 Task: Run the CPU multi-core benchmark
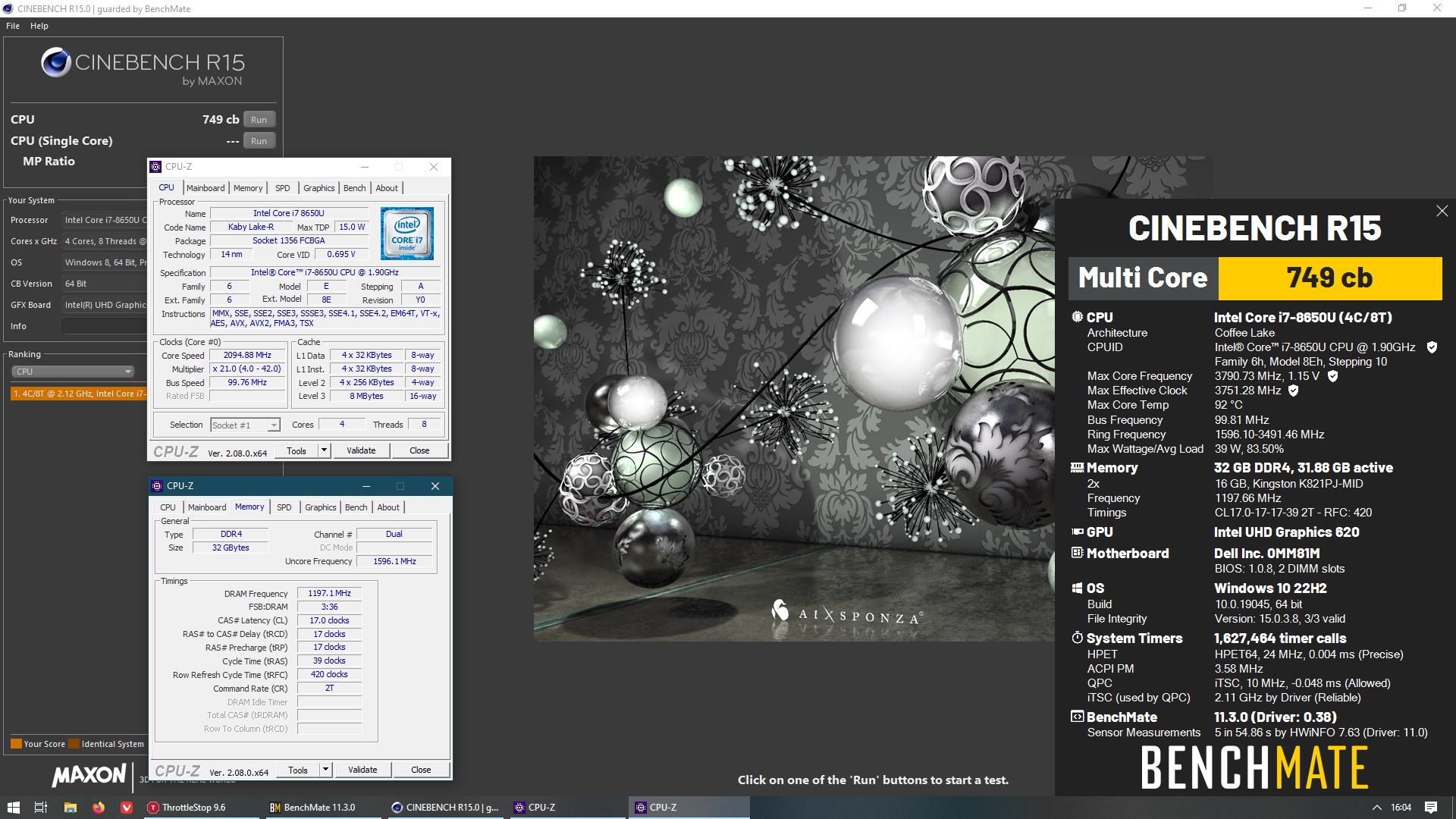pos(259,120)
